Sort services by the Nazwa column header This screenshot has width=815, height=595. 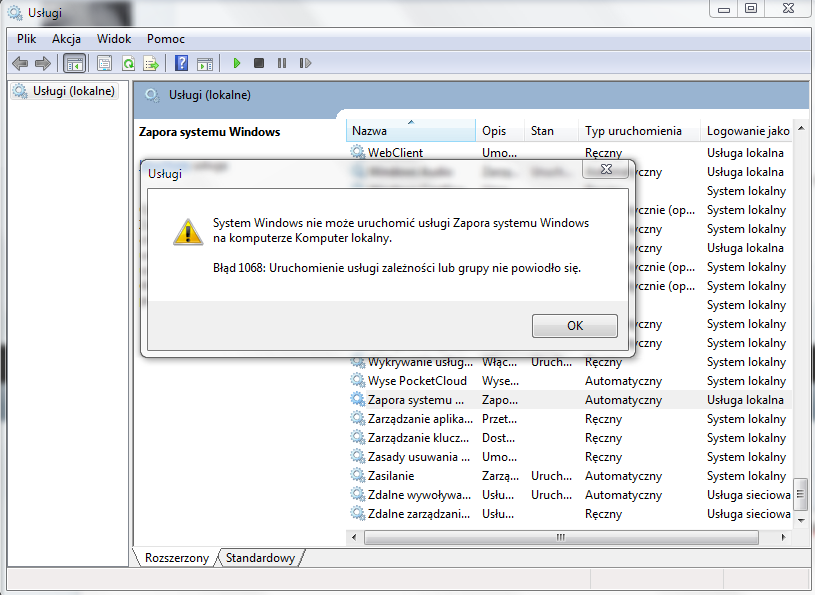point(411,131)
